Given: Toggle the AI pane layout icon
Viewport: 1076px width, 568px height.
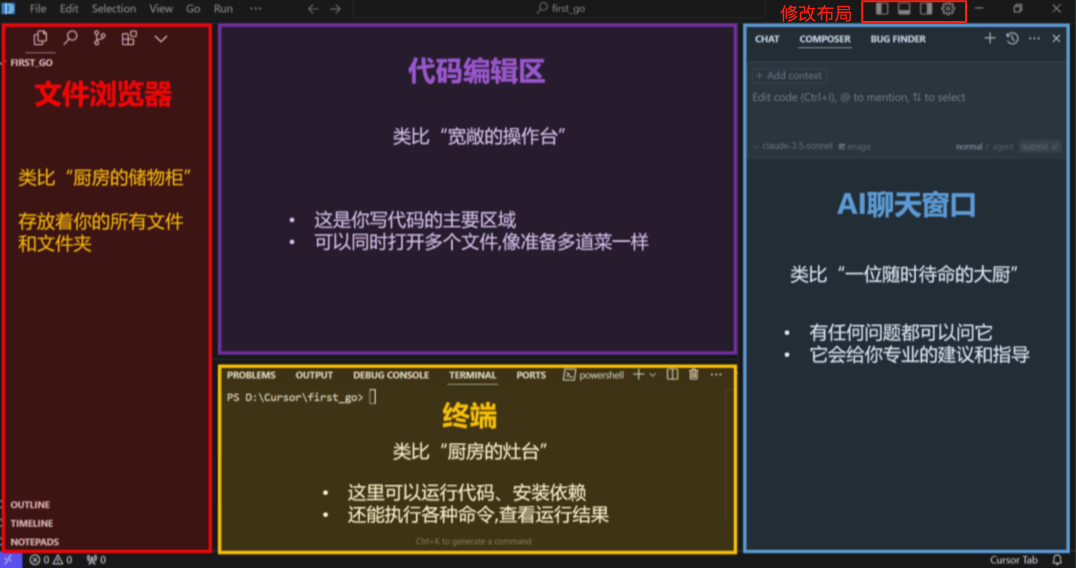Looking at the screenshot, I should pos(926,9).
